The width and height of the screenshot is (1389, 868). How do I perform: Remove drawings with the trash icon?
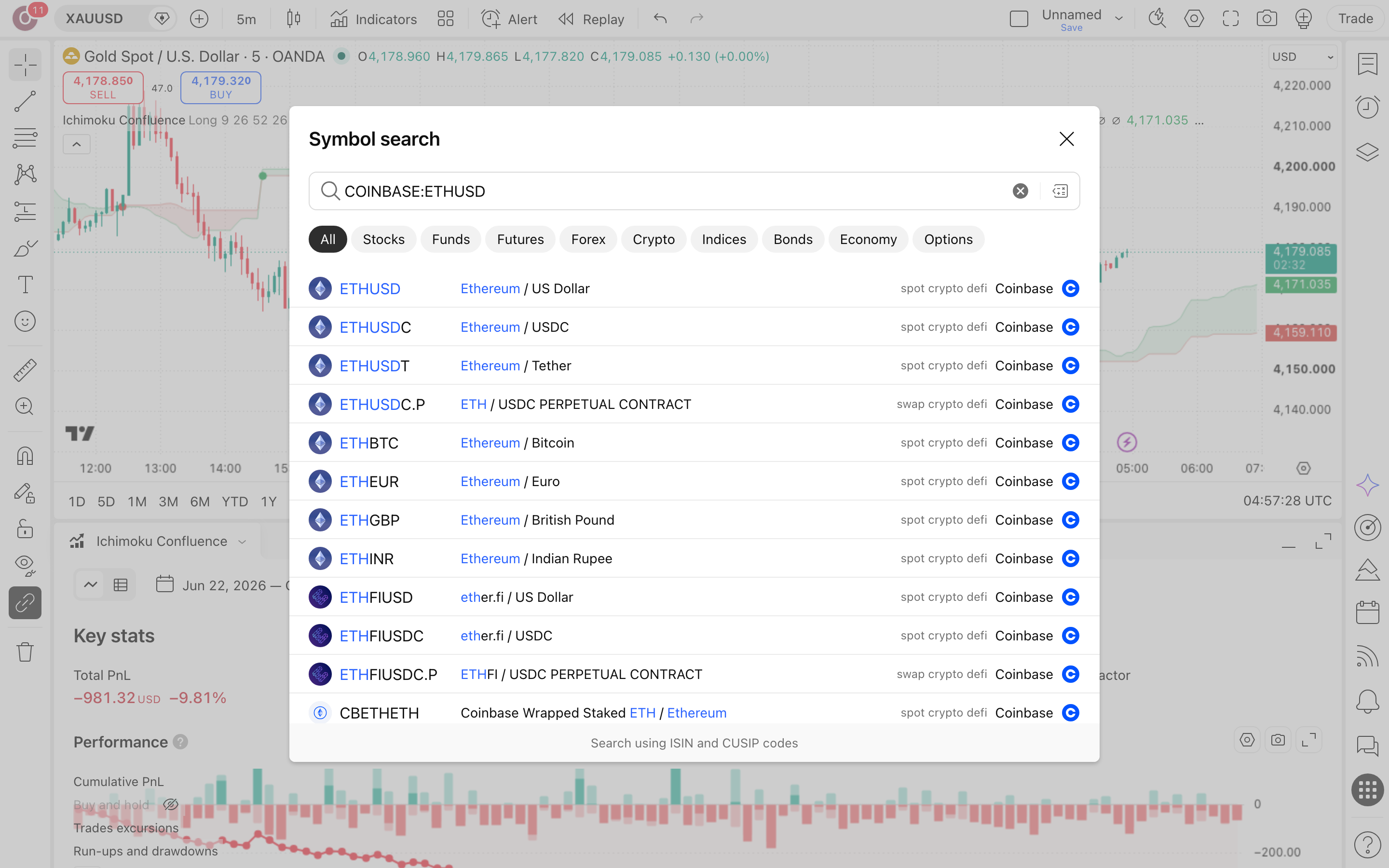click(25, 651)
